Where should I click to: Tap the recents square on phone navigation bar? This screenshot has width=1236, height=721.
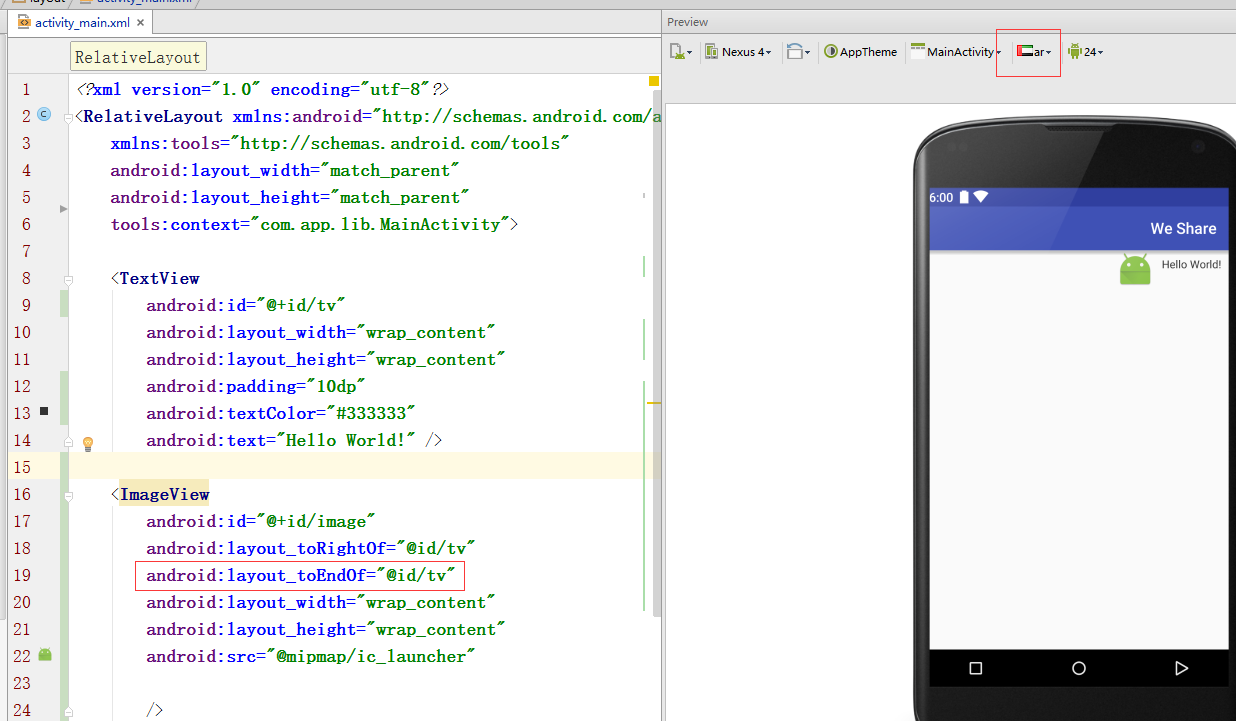tap(976, 668)
